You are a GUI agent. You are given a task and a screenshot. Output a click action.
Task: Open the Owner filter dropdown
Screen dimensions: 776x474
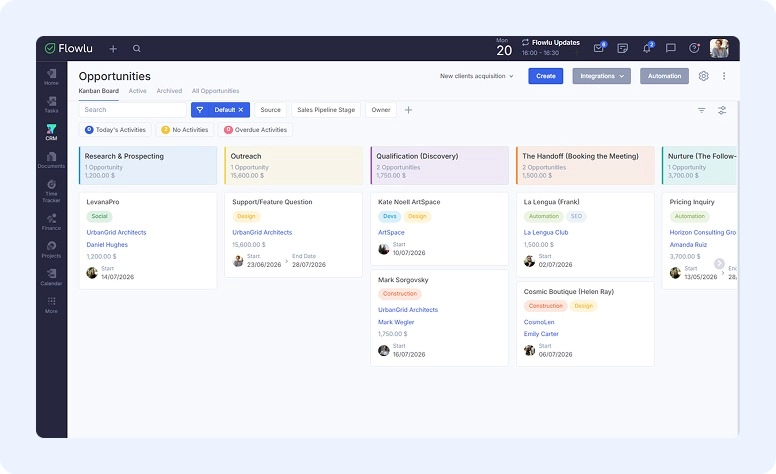[x=381, y=110]
